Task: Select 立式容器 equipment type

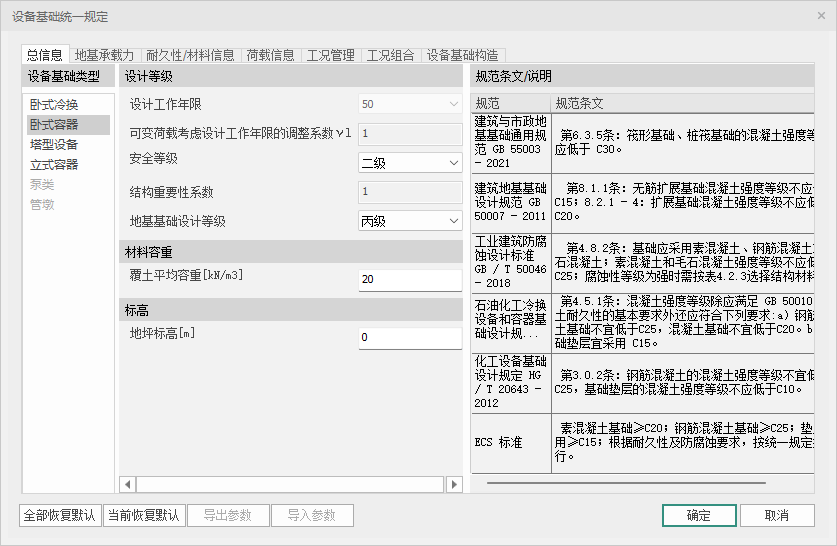Action: tap(54, 165)
